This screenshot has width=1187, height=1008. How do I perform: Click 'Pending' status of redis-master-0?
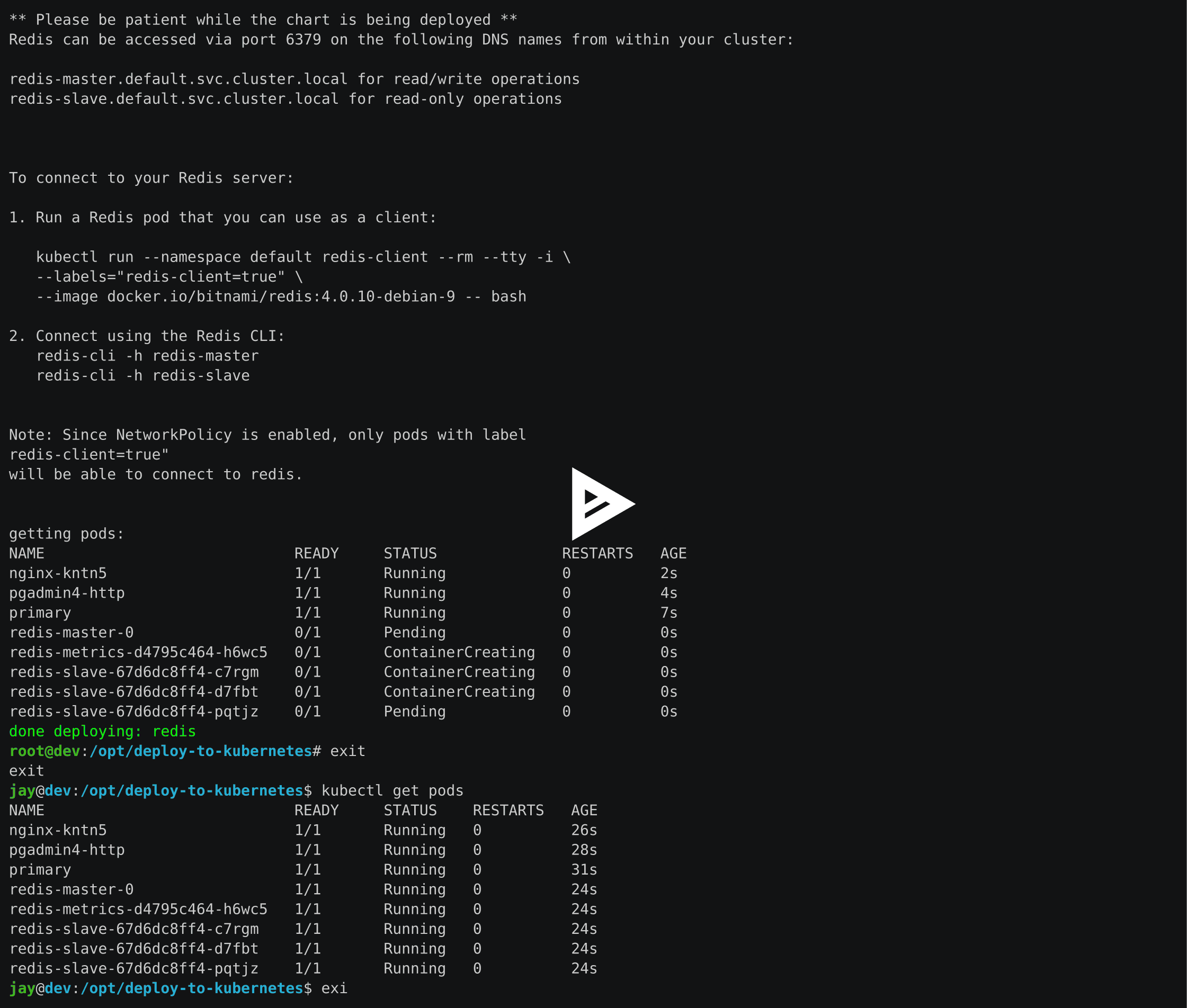(x=415, y=632)
